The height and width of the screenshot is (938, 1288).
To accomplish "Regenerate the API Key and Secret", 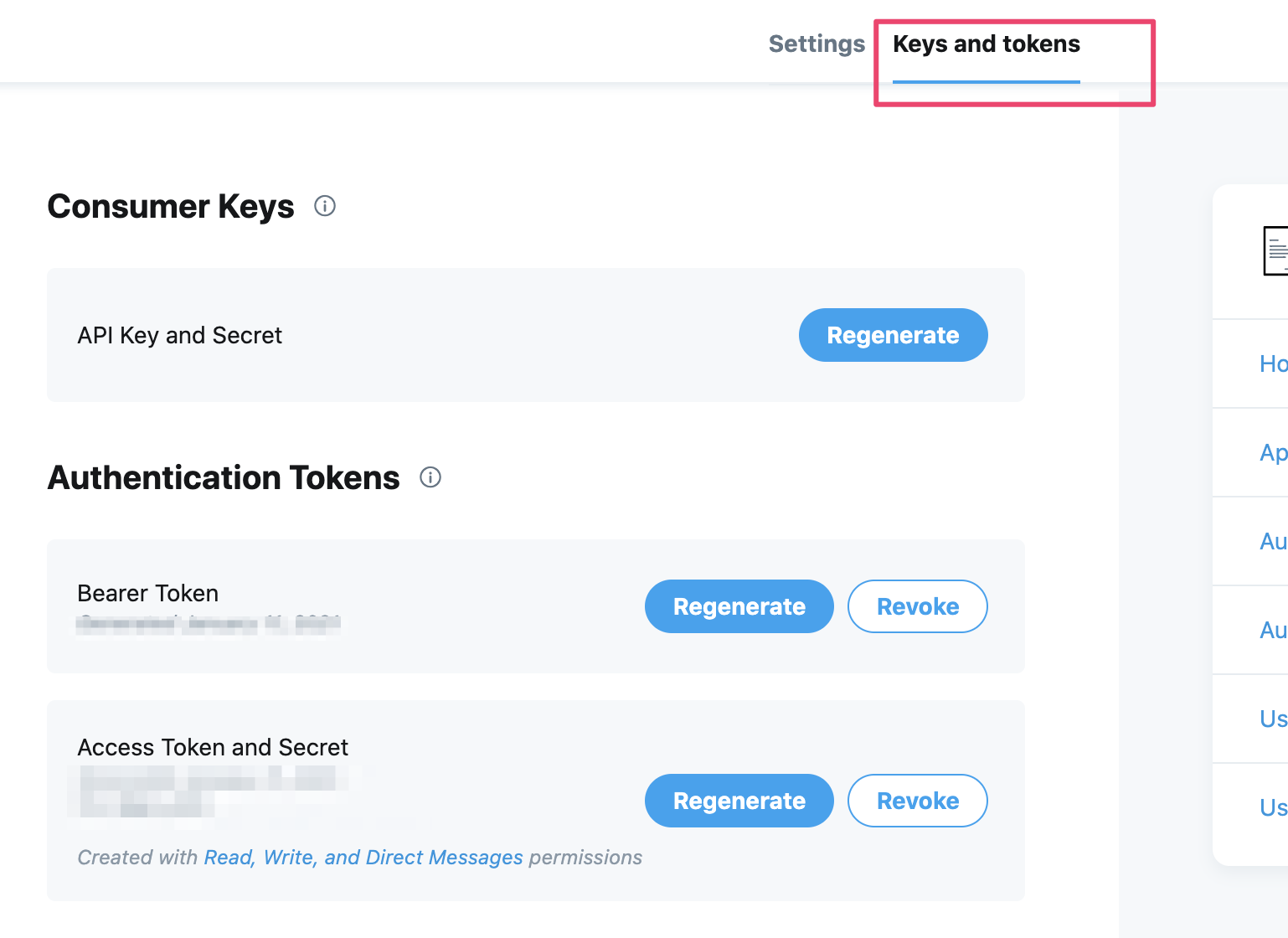I will tap(893, 335).
